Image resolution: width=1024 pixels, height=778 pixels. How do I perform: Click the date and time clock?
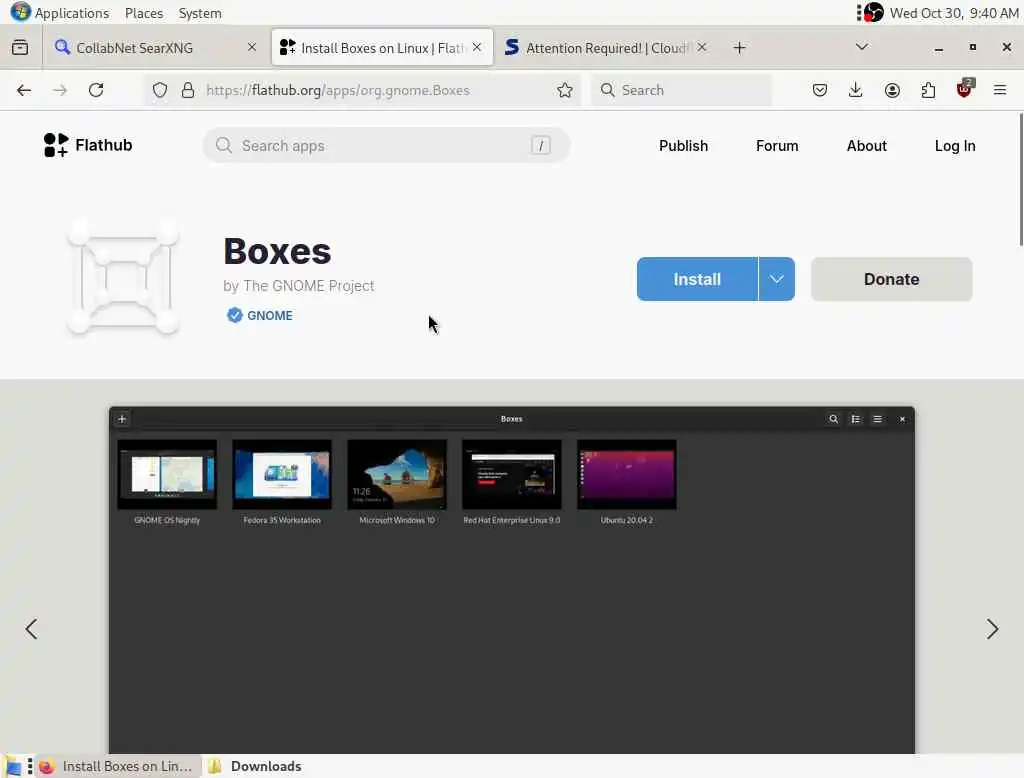pyautogui.click(x=953, y=13)
